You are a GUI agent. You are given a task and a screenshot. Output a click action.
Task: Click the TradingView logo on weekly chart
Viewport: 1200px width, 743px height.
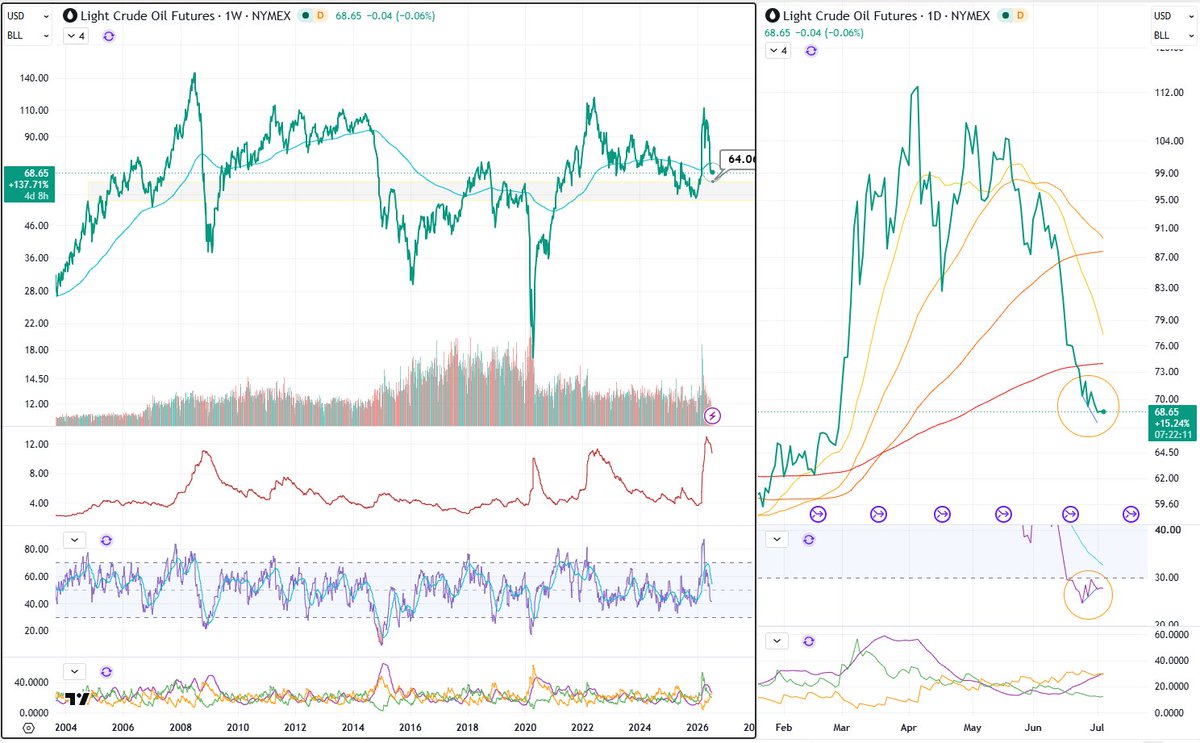pyautogui.click(x=78, y=699)
